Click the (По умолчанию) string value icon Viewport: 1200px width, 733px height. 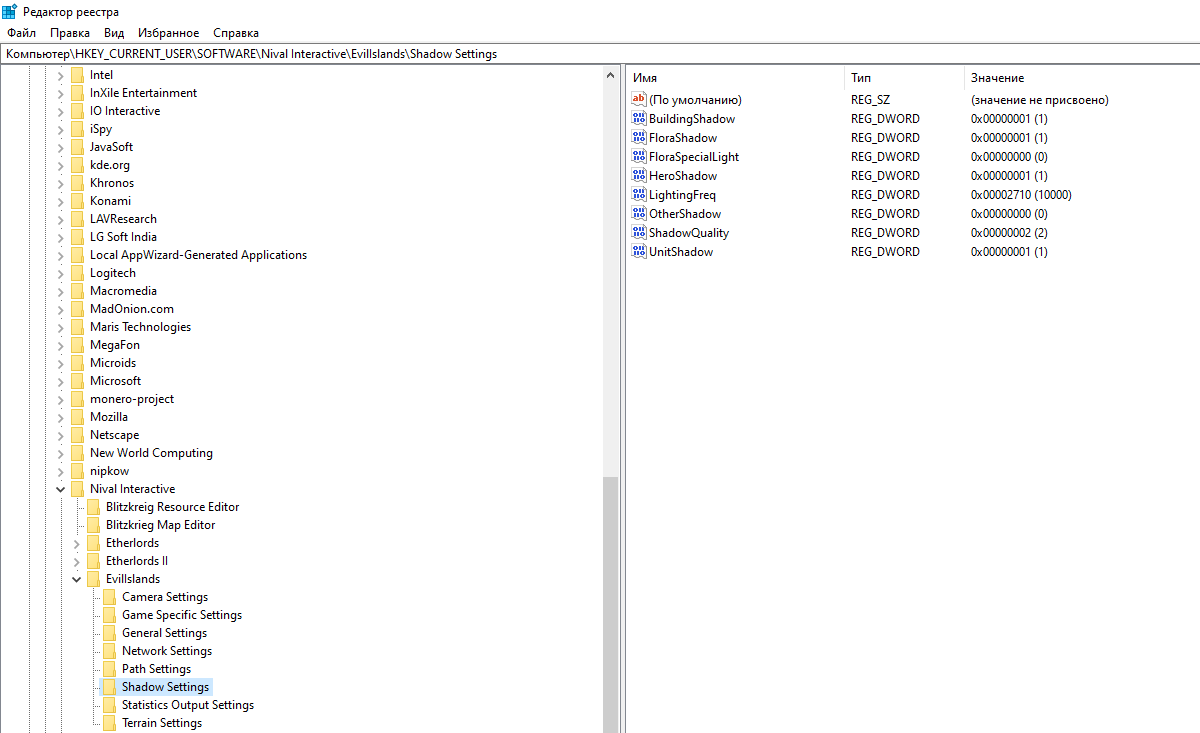click(x=640, y=100)
